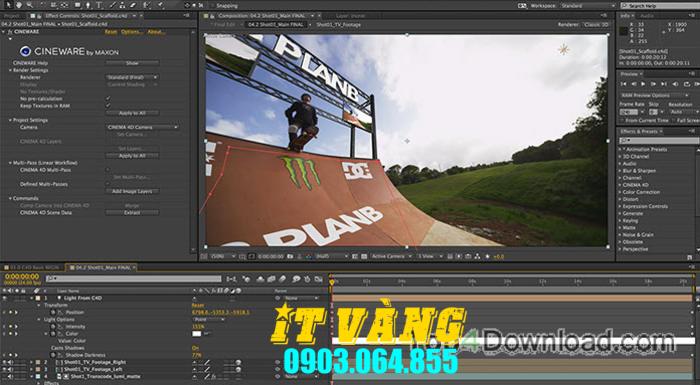This screenshot has width=700, height=385.
Task: Toggle Snapping checkbox in toolbar
Action: (213, 6)
